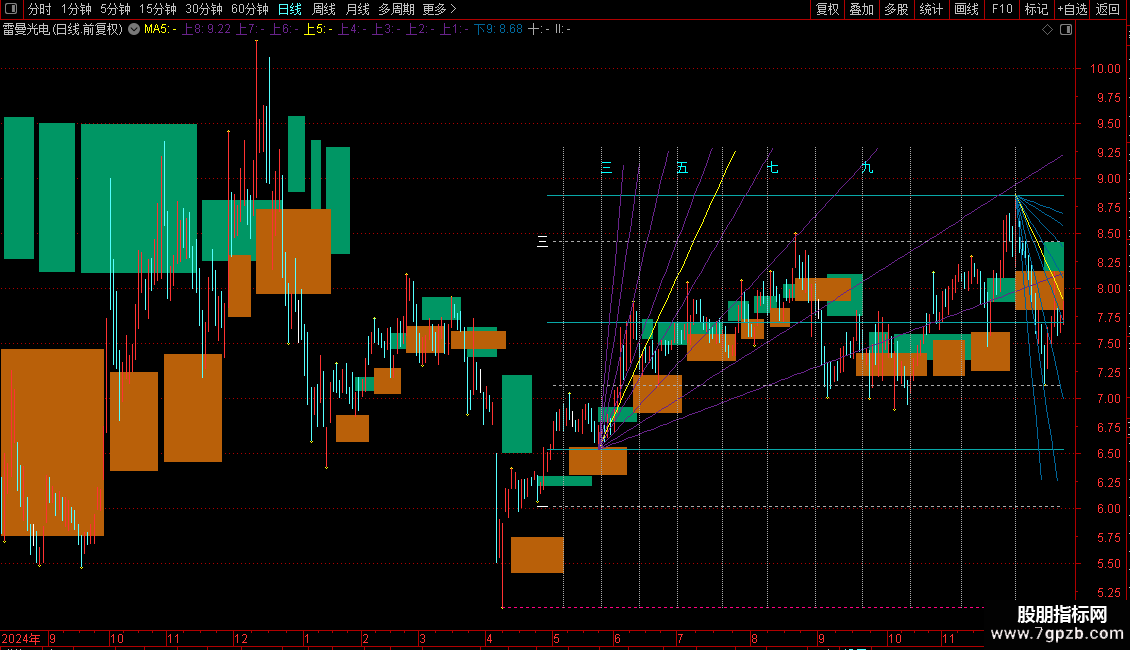Click the 雷曼光电(日线.前复权) title
The height and width of the screenshot is (650, 1130).
tap(63, 30)
